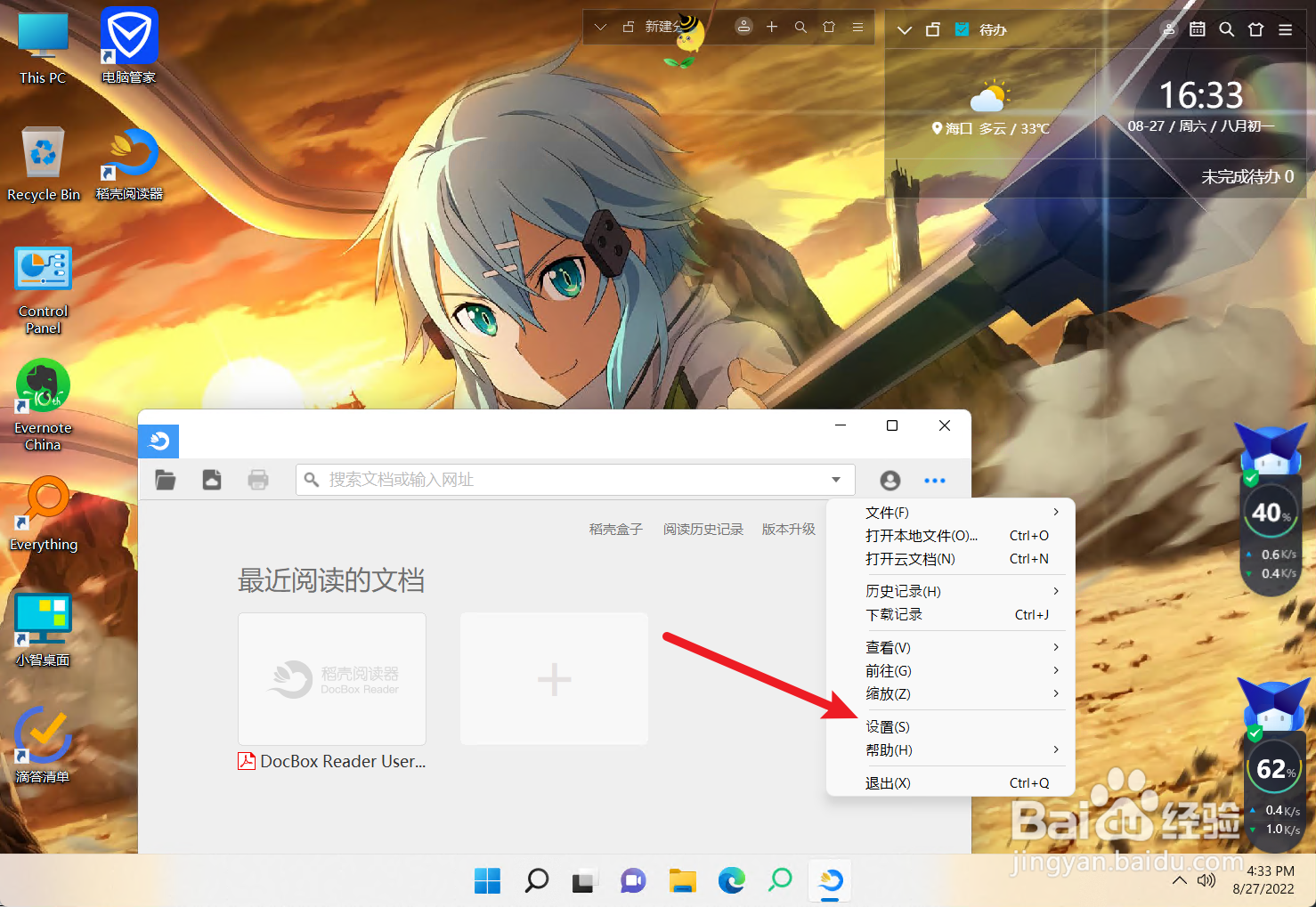Open 稻壳盒子 link
Screen dimensions: 1316x907
[x=616, y=530]
